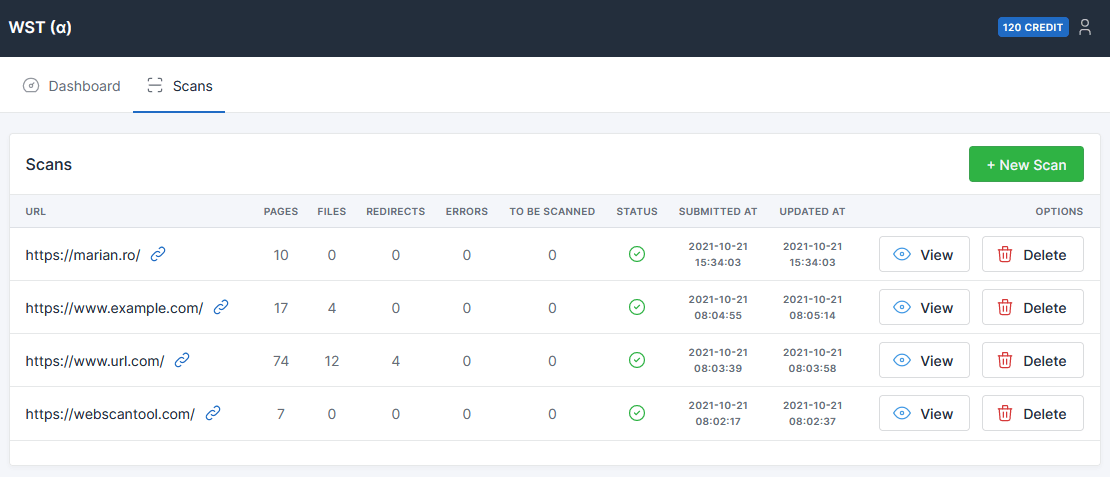Click updated time 08:02:37 for webscantool.com
The height and width of the screenshot is (477, 1110).
(812, 422)
